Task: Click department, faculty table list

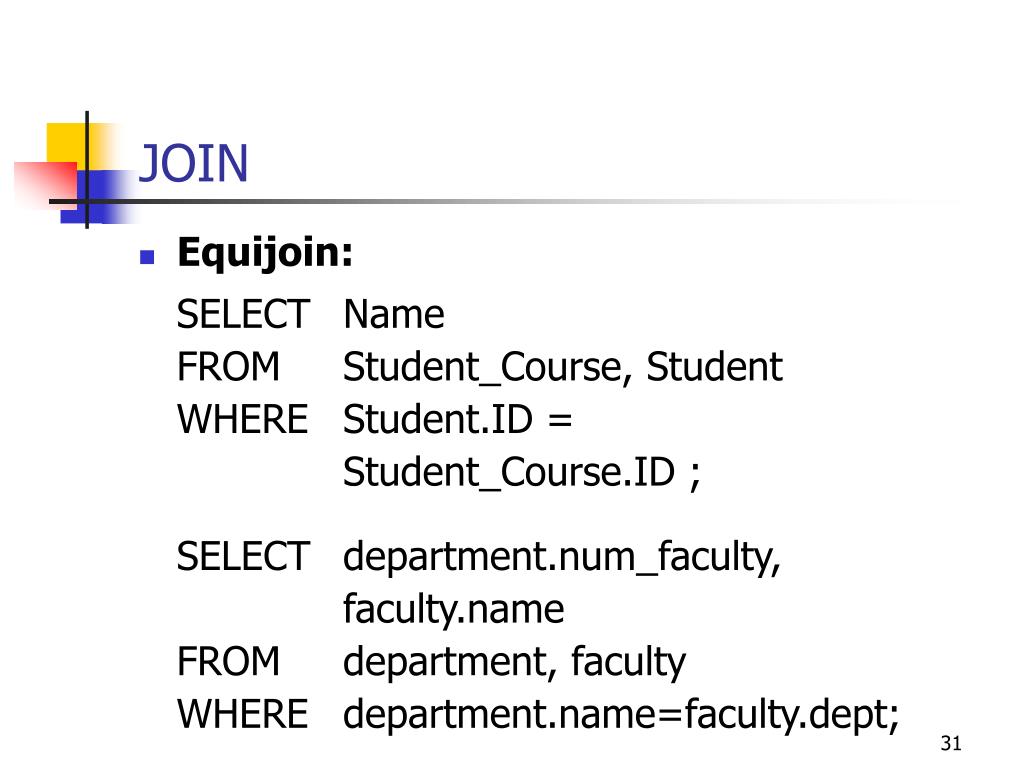Action: [x=514, y=663]
